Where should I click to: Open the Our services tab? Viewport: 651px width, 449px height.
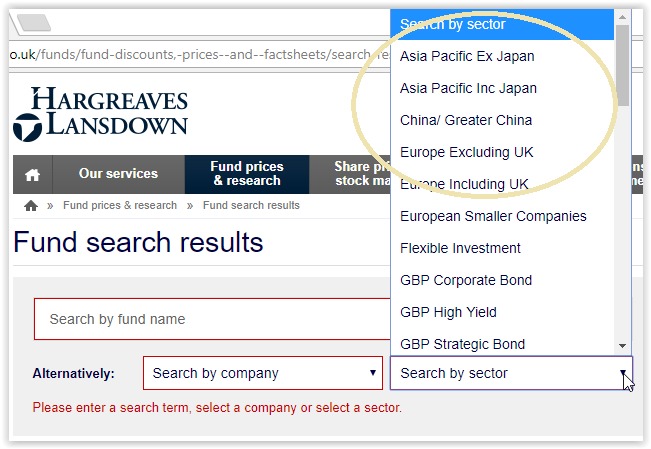point(118,174)
